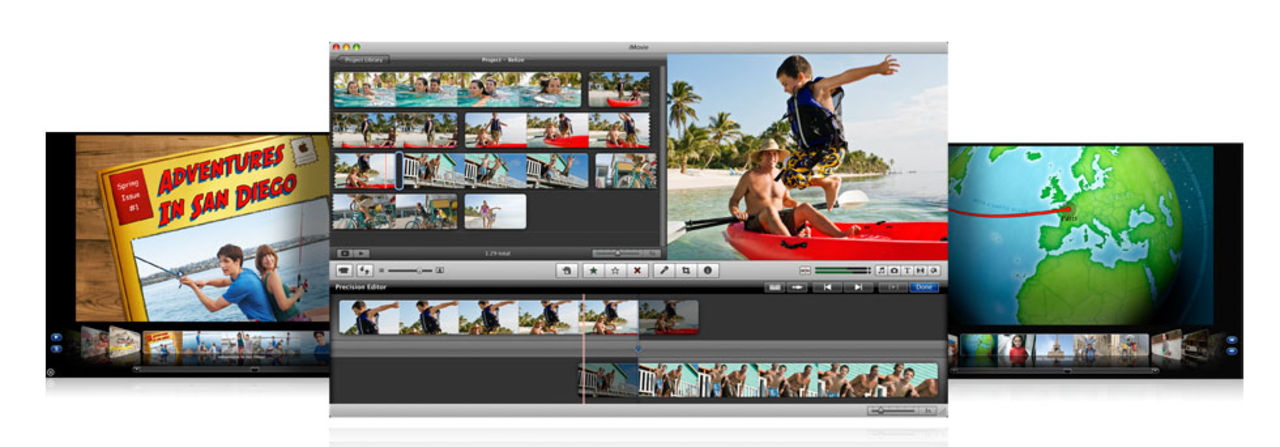1280x447 pixels.
Task: Click the lower beach house clip in Precision Editor
Action: [x=758, y=380]
